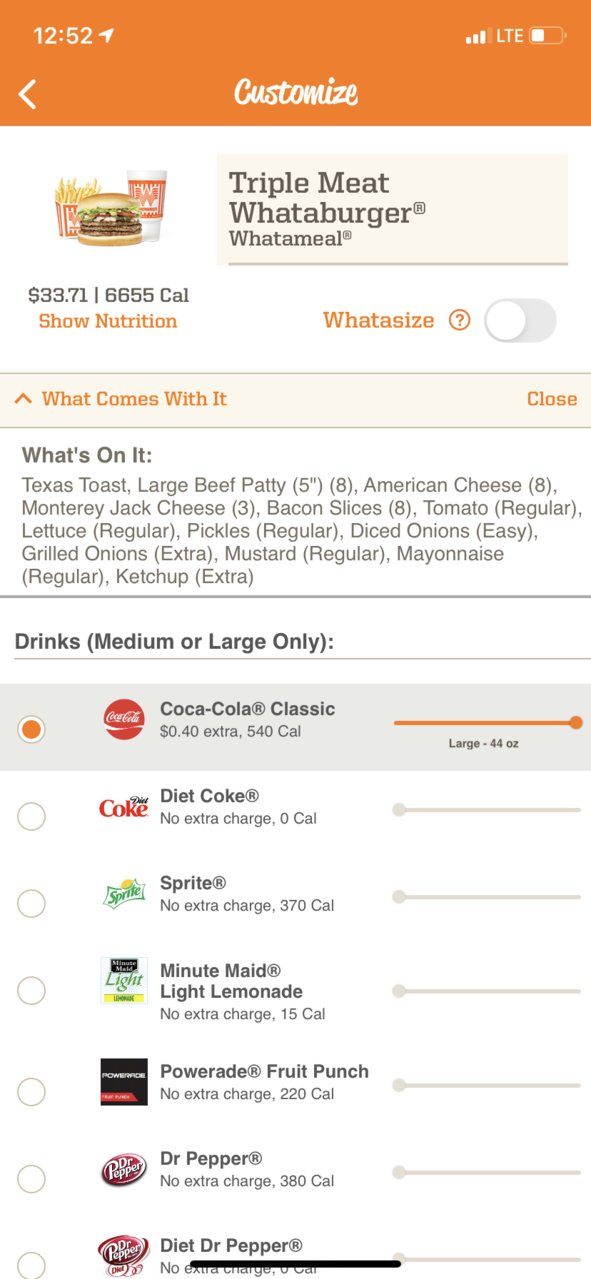Tap the Coca-Cola Classic logo icon

tap(124, 719)
